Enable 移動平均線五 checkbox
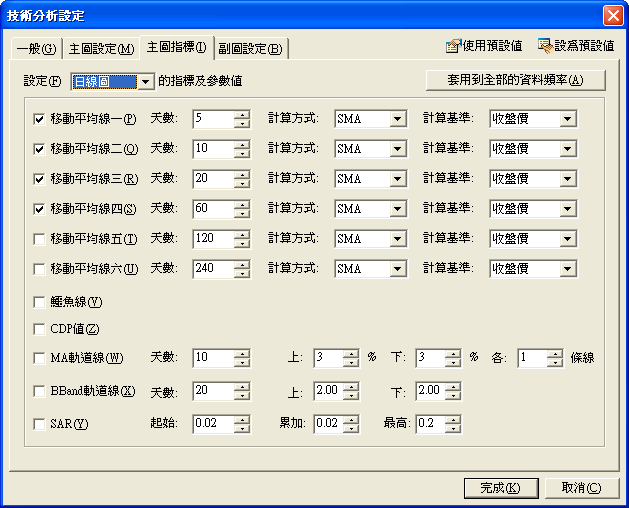 tap(40, 239)
